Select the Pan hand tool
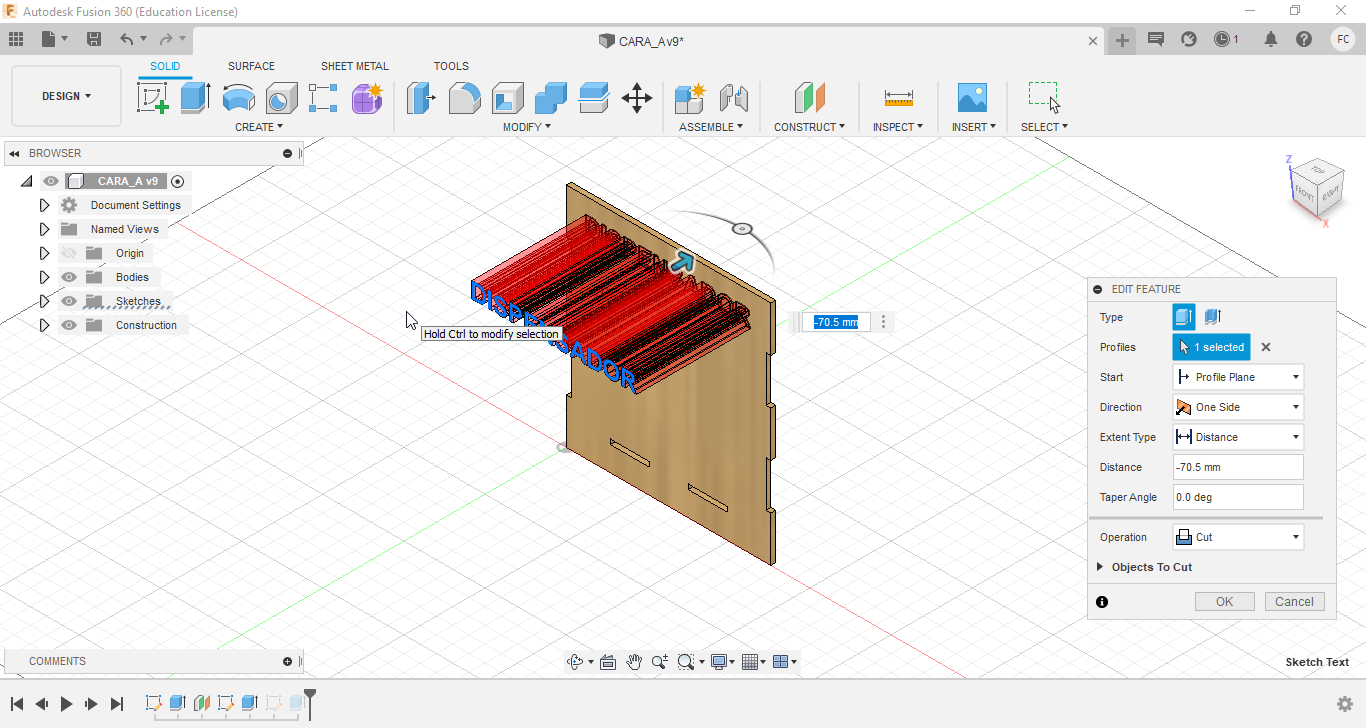Image resolution: width=1366 pixels, height=728 pixels. 634,662
